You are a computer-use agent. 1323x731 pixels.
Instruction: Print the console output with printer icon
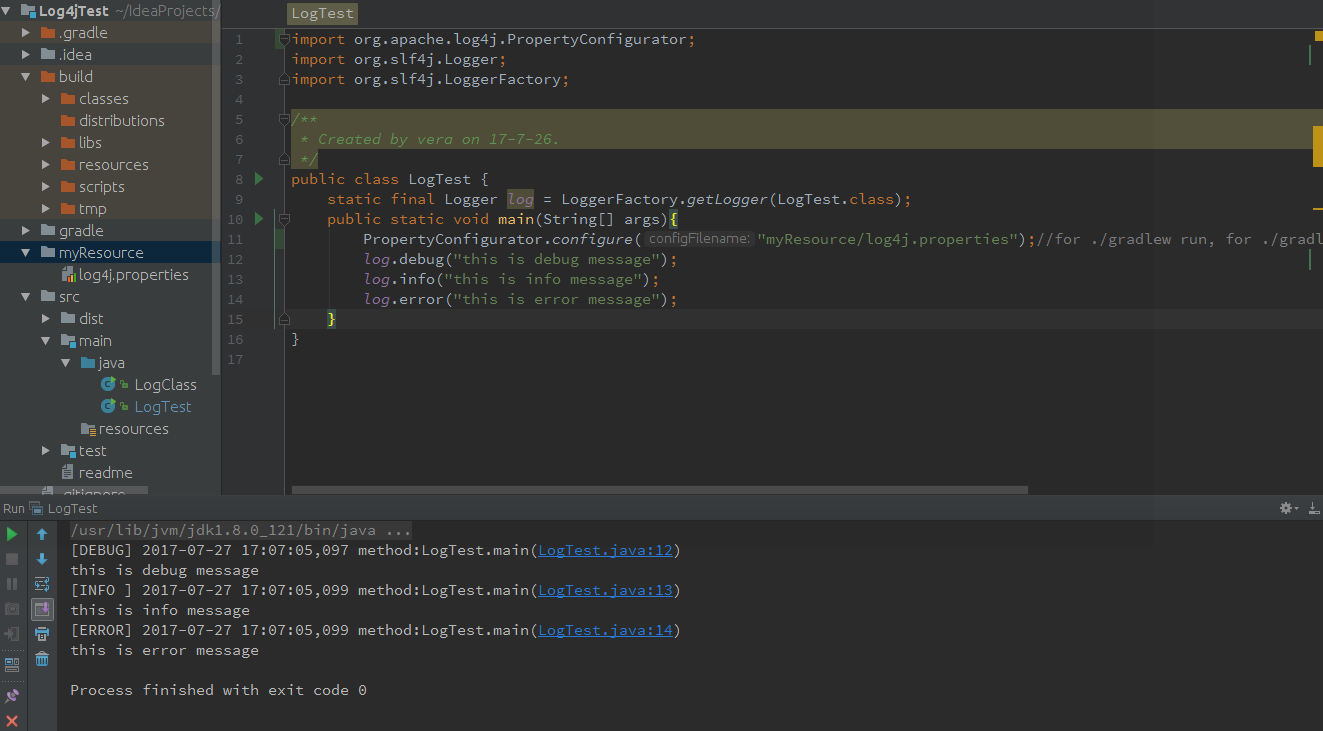point(42,634)
